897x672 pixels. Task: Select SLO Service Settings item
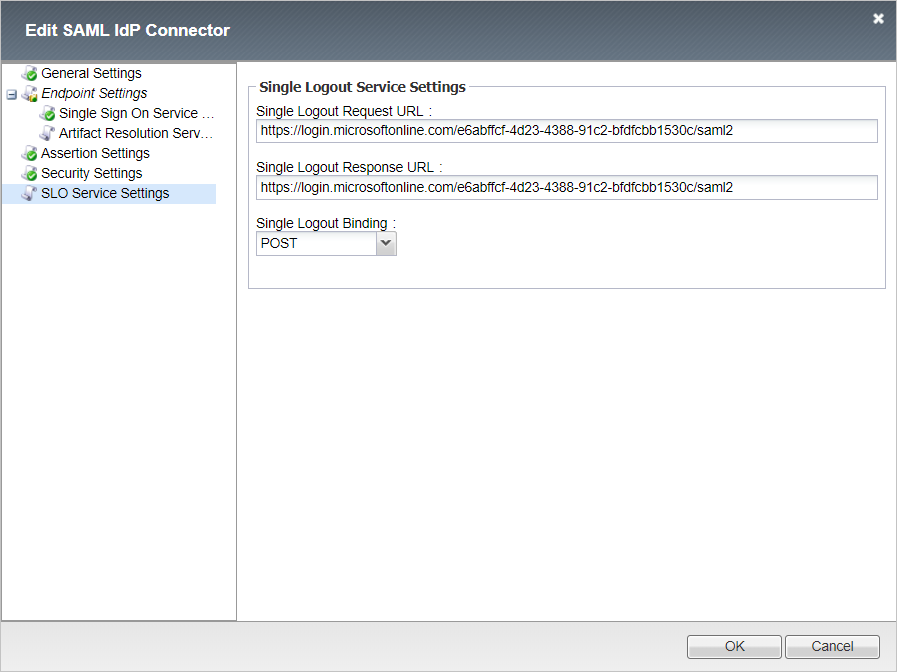(105, 193)
